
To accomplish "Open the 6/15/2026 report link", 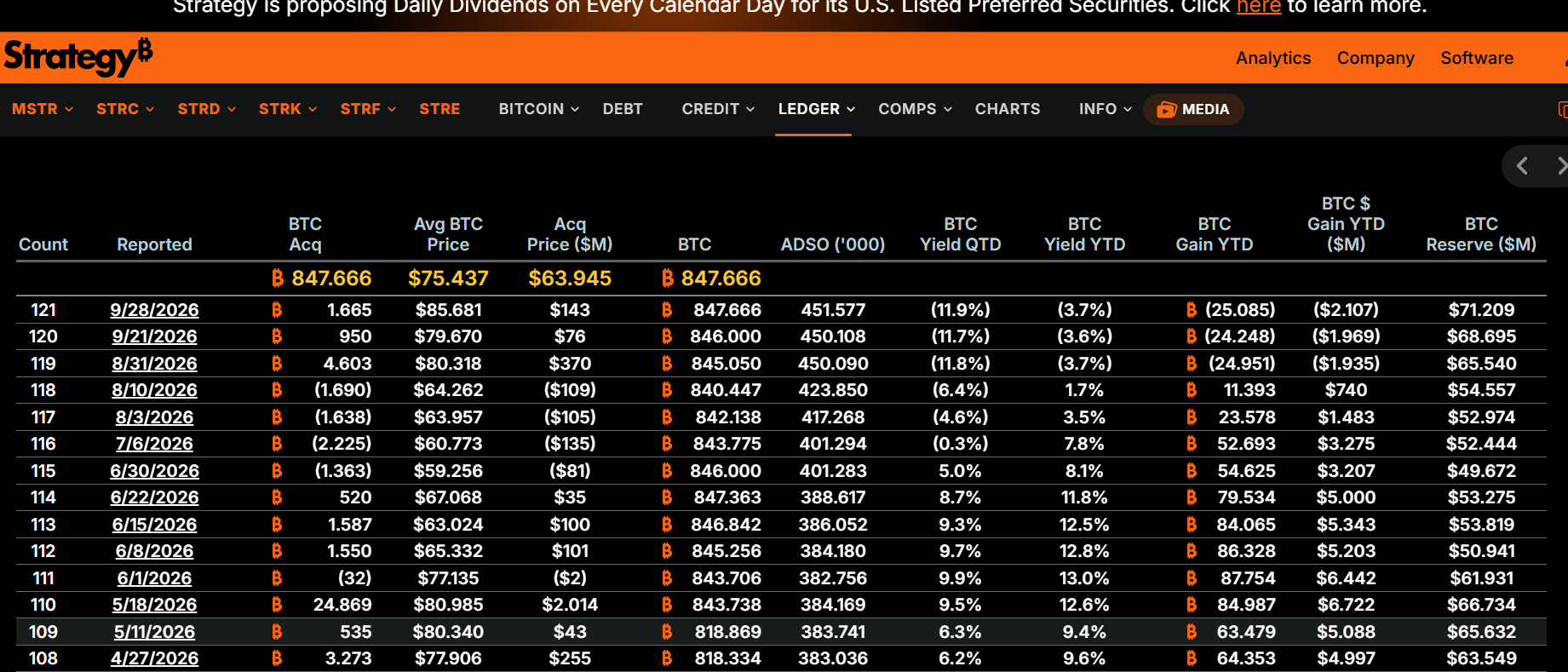I will click(154, 525).
